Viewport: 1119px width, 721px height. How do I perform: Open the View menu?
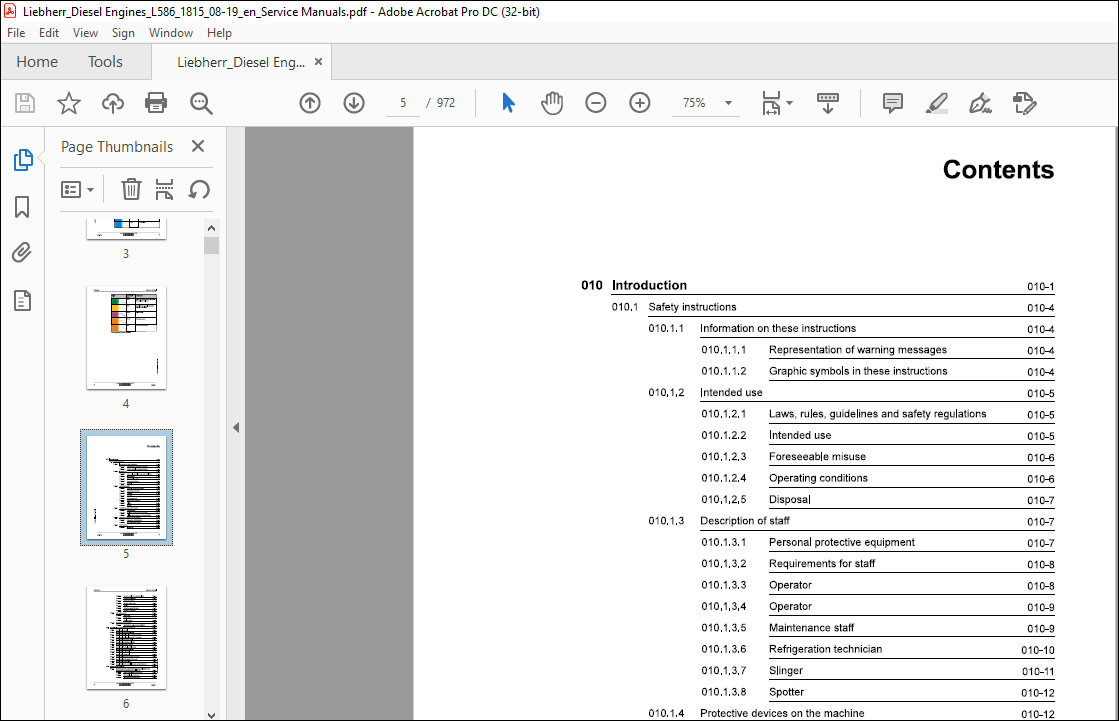(x=85, y=33)
